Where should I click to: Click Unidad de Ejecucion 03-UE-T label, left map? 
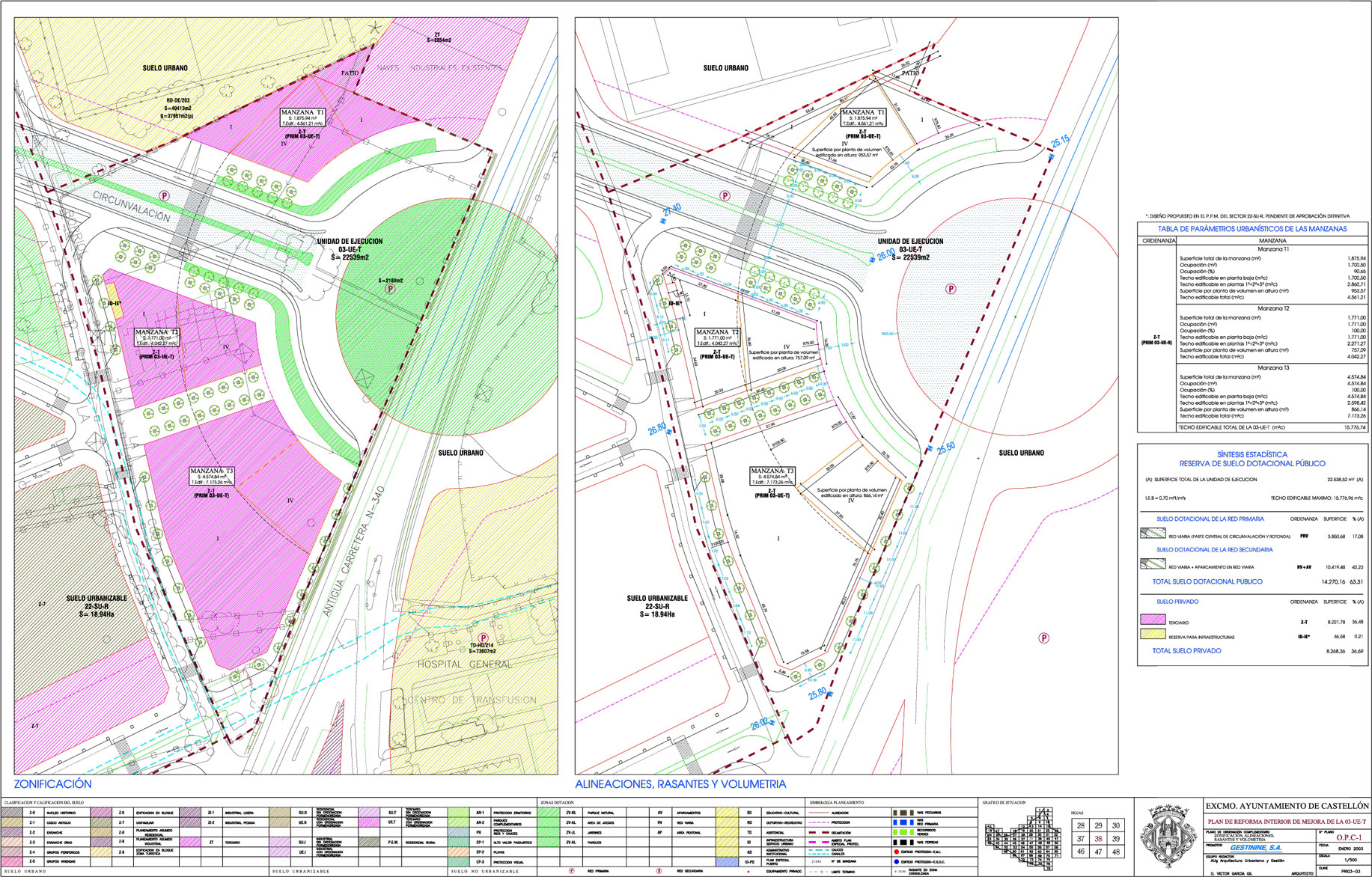point(350,249)
